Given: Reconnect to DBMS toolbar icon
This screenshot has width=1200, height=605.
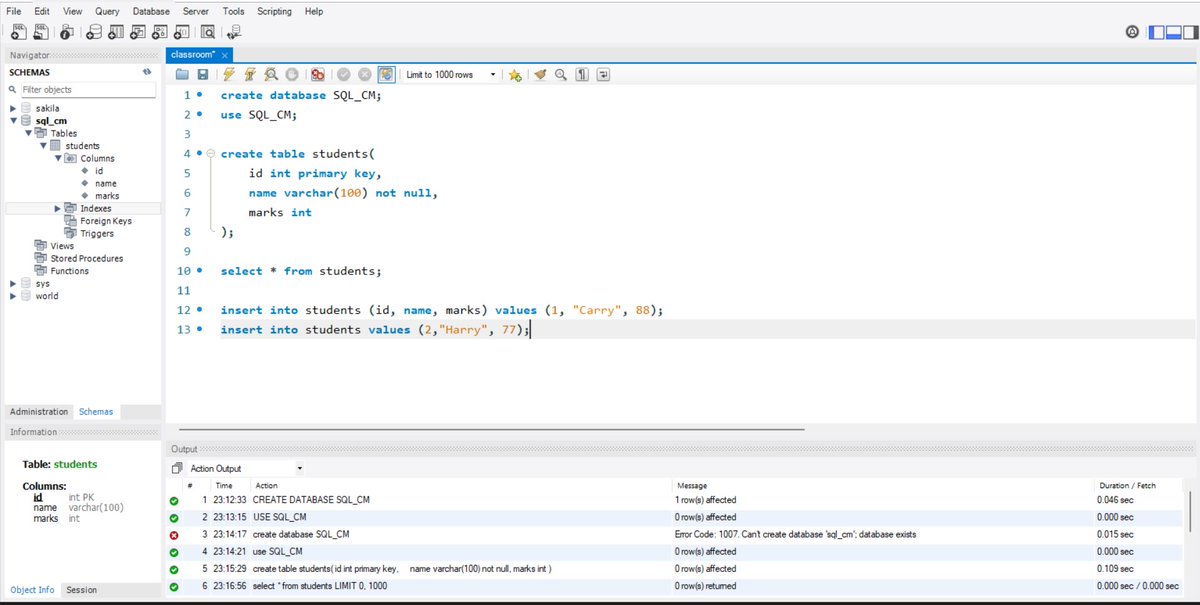Looking at the screenshot, I should click(x=234, y=33).
